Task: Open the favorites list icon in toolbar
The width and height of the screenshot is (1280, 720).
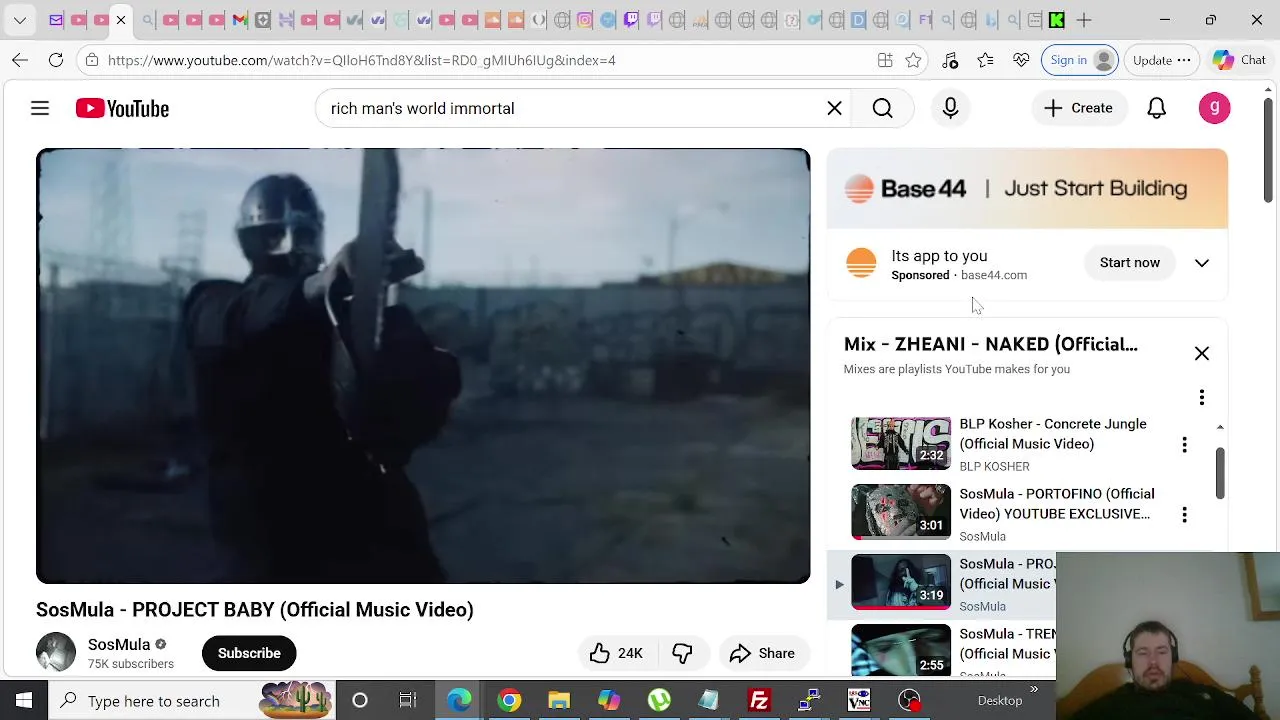Action: 985,60
